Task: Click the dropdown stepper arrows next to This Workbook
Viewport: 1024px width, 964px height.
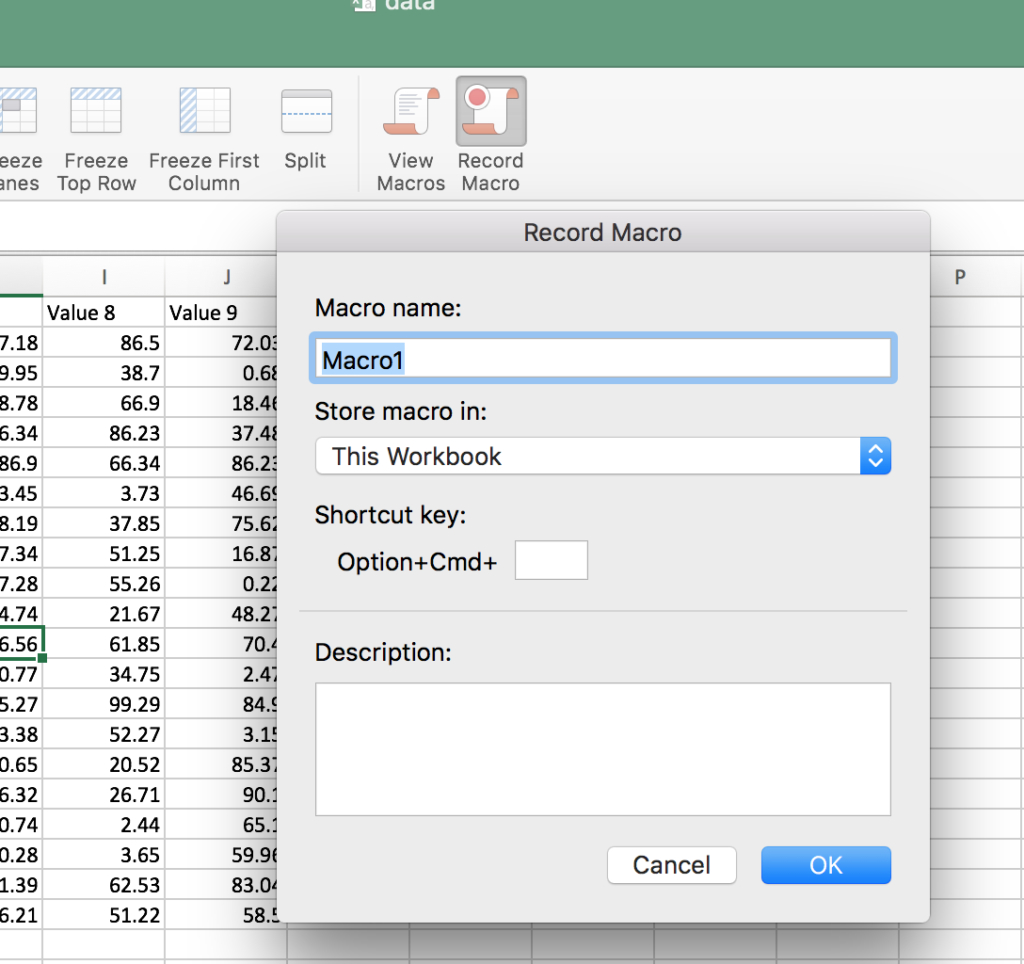Action: (876, 456)
